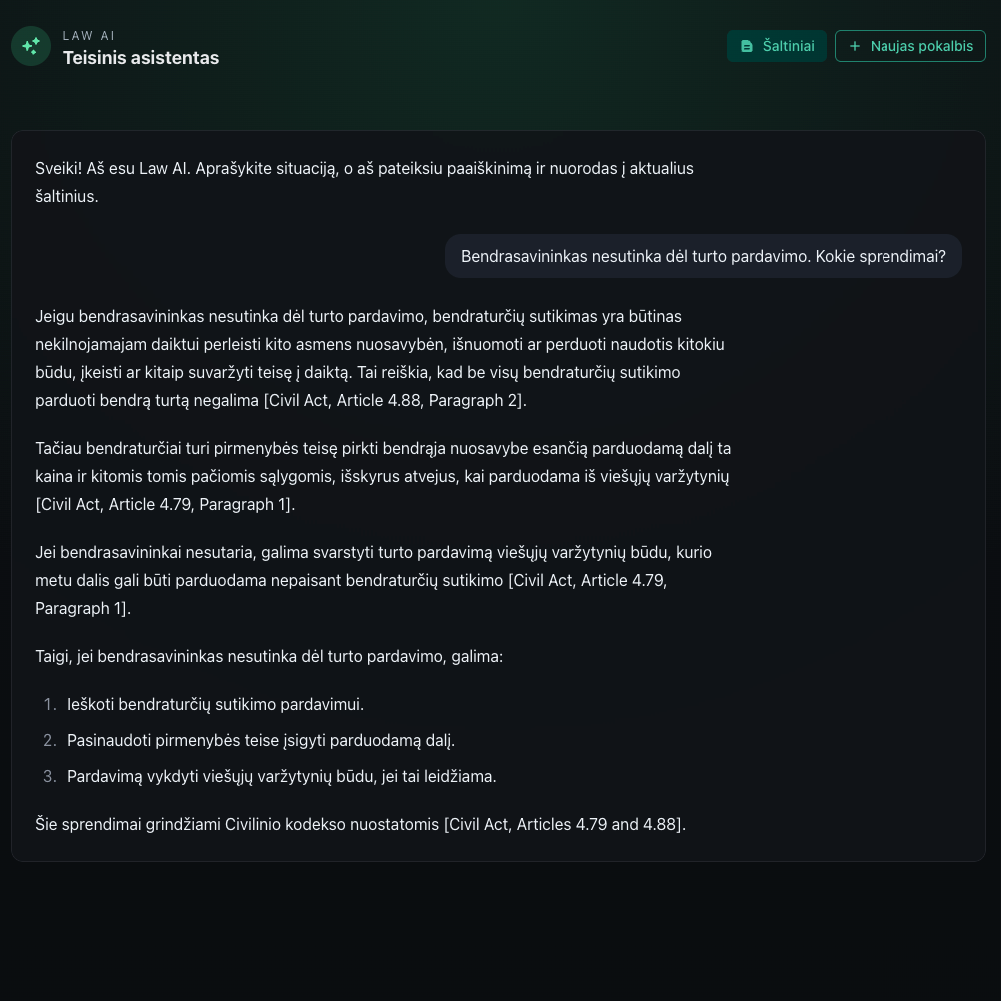Image resolution: width=1001 pixels, height=1001 pixels.
Task: Select the document icon on Šaltiniai button
Action: (x=747, y=46)
